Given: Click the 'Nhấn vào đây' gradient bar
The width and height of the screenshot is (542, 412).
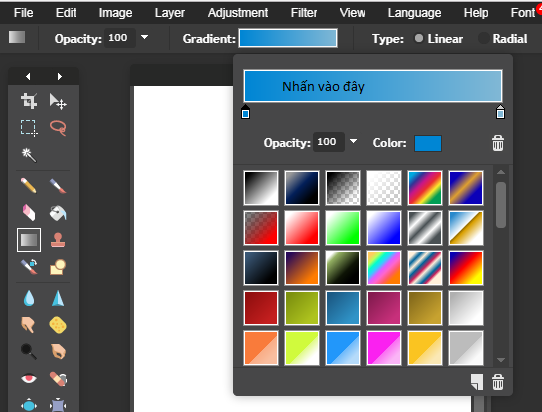Looking at the screenshot, I should click(x=373, y=86).
